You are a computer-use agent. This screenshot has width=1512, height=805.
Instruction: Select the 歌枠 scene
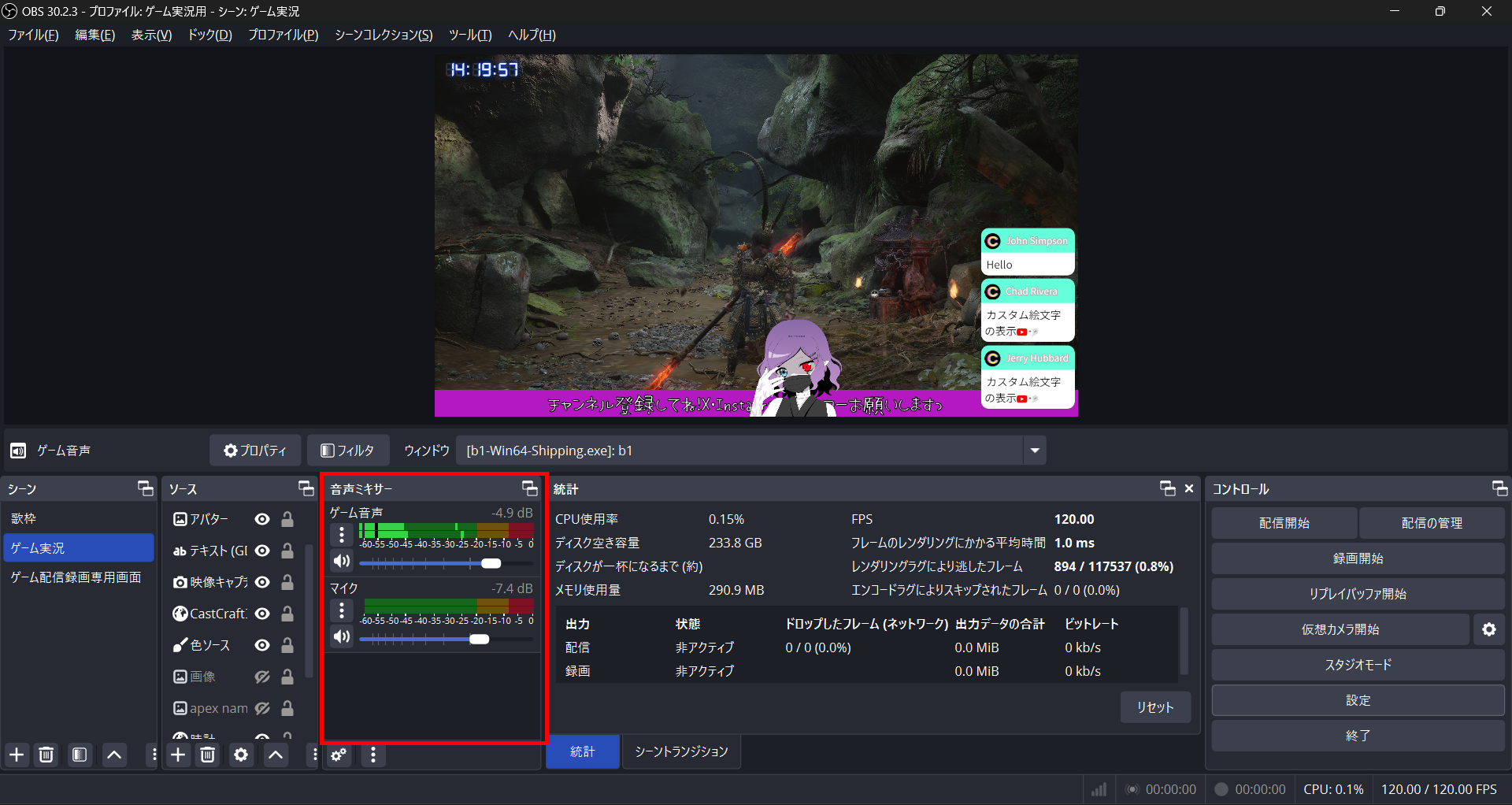[79, 518]
